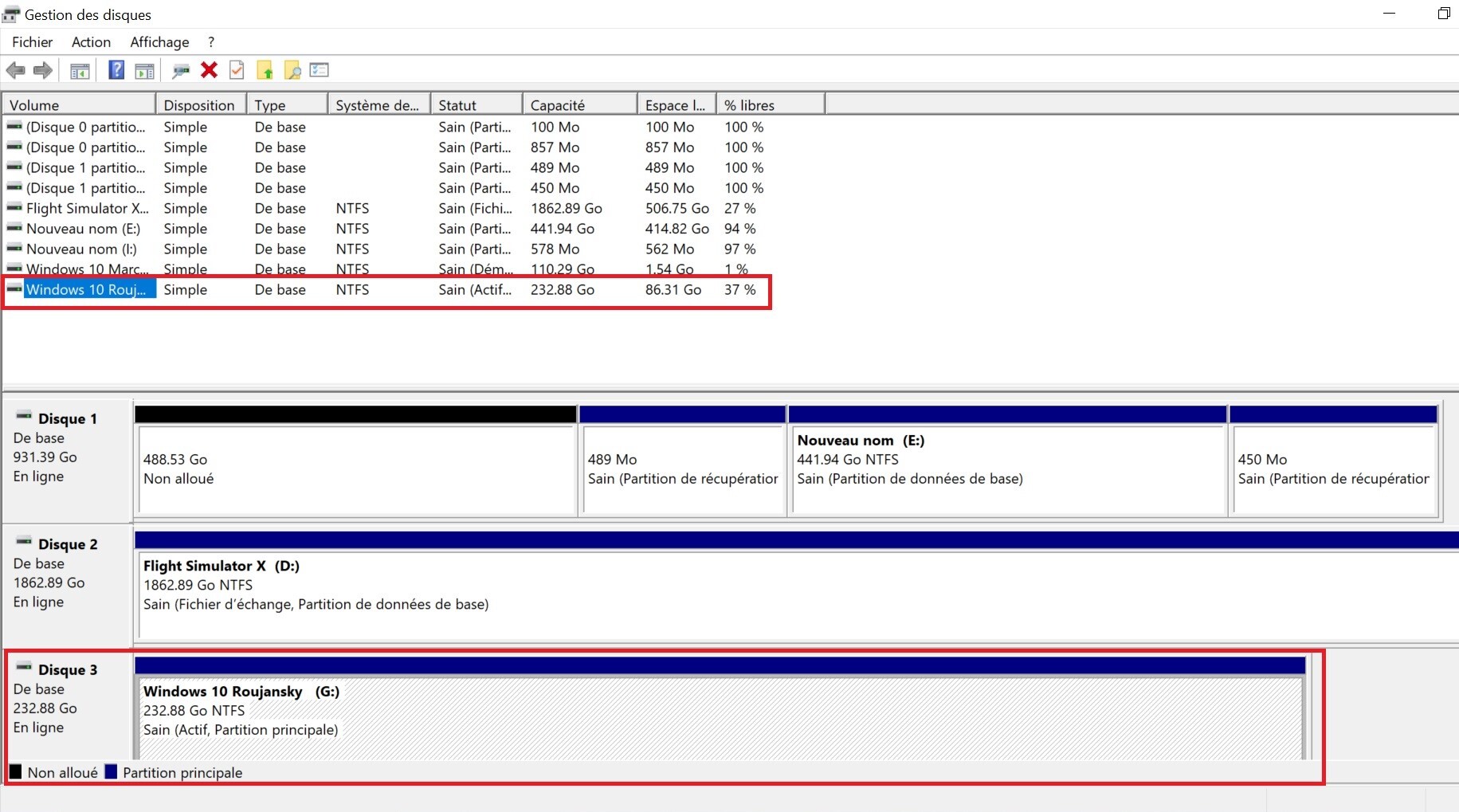Click the folder icon with green up arrow

click(x=265, y=70)
